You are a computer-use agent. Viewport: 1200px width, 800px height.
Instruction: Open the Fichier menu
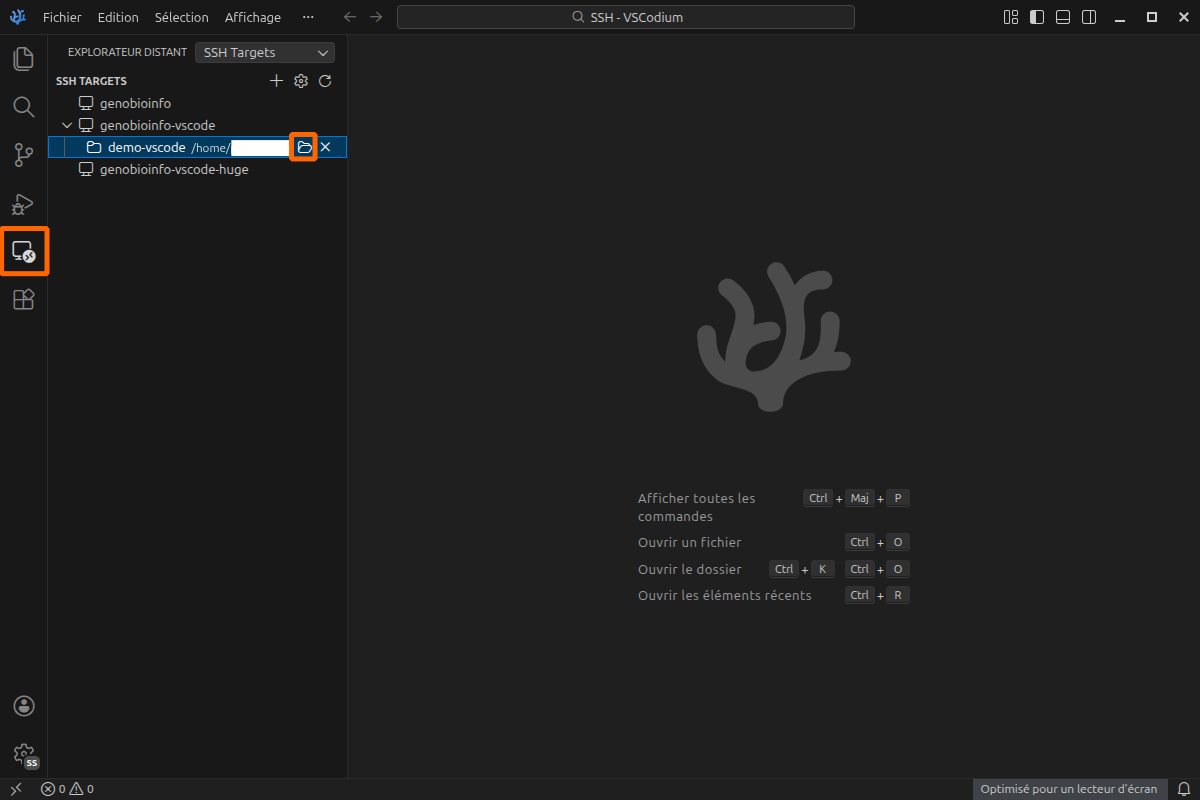(62, 17)
